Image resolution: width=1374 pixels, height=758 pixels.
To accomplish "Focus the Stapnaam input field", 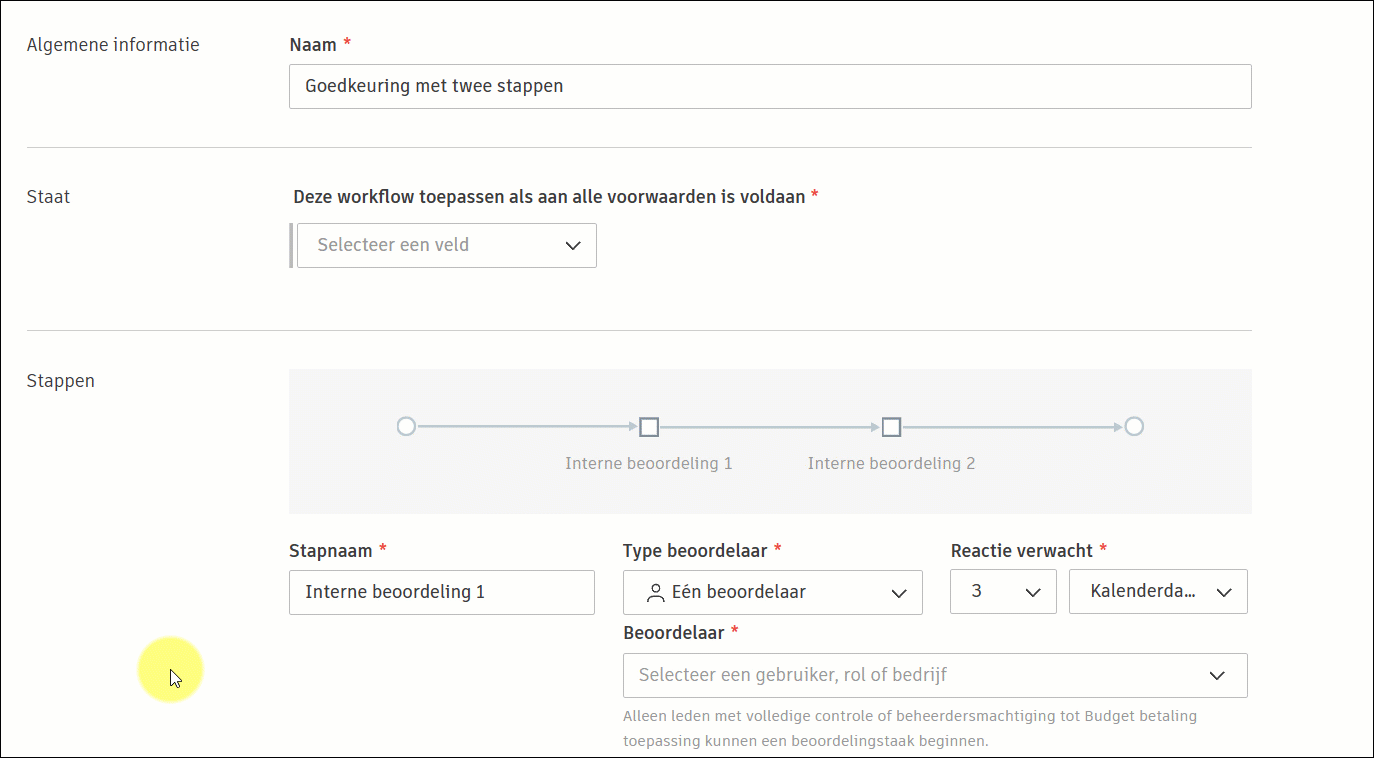I will pyautogui.click(x=441, y=592).
